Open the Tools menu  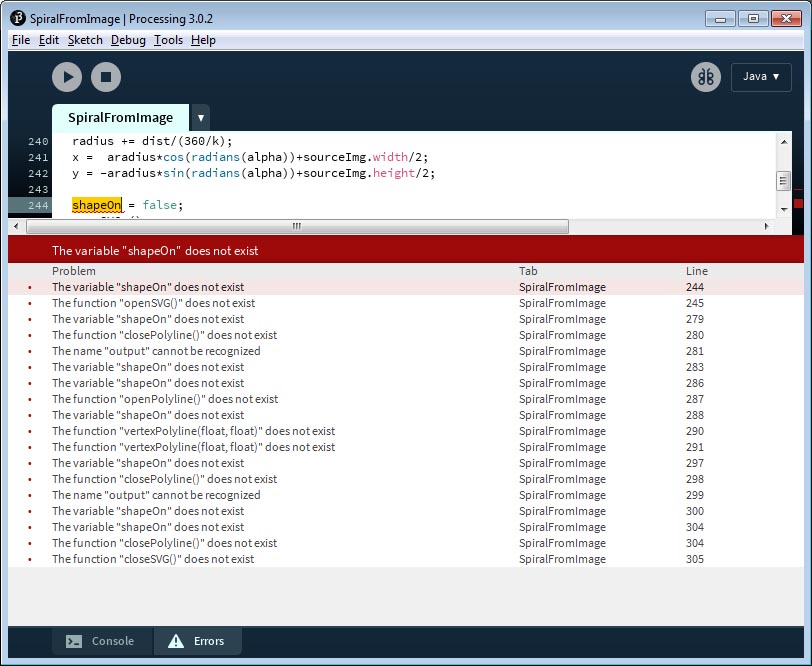coord(168,40)
